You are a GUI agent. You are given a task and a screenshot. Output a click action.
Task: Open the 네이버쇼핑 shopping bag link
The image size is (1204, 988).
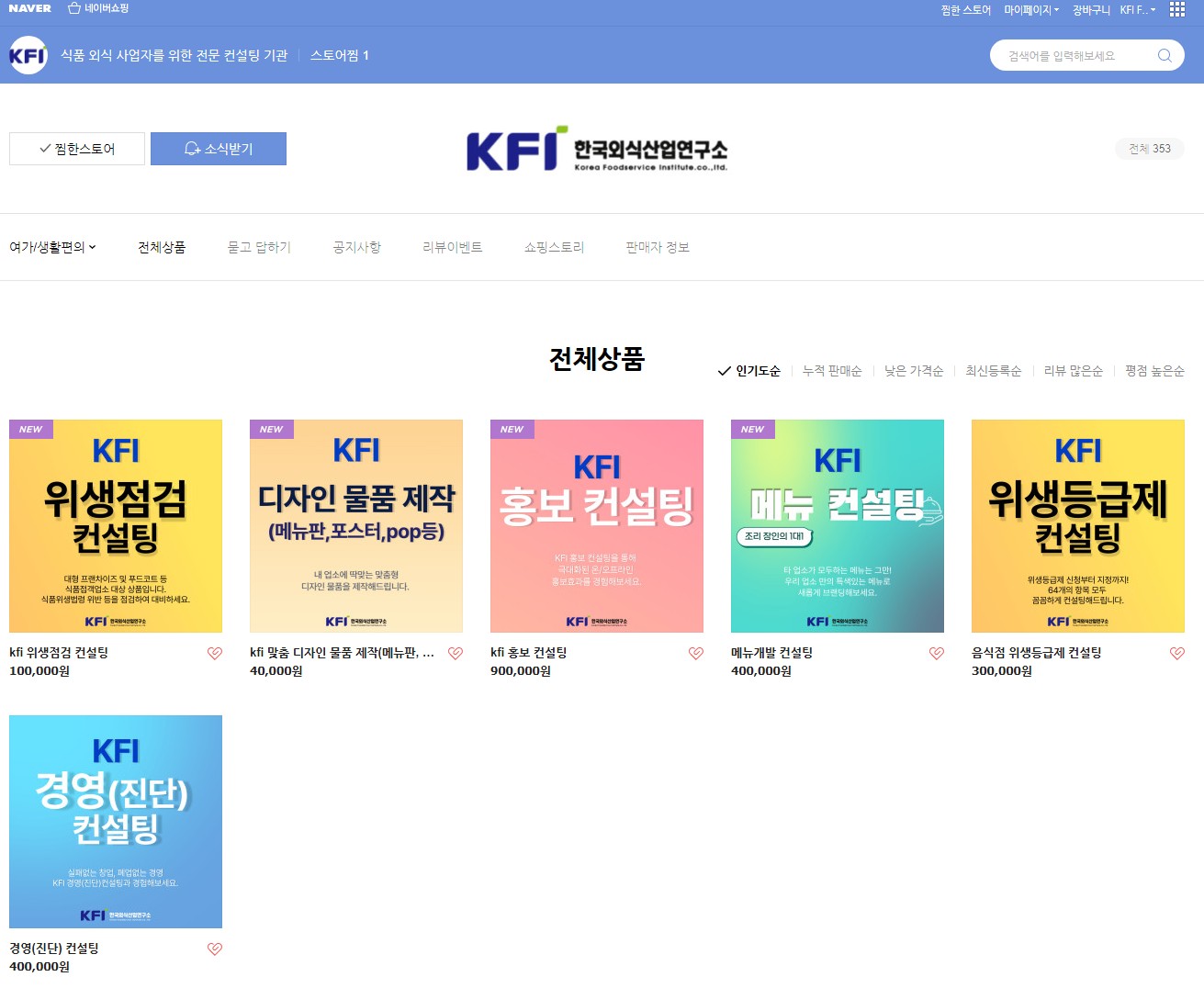pyautogui.click(x=98, y=8)
